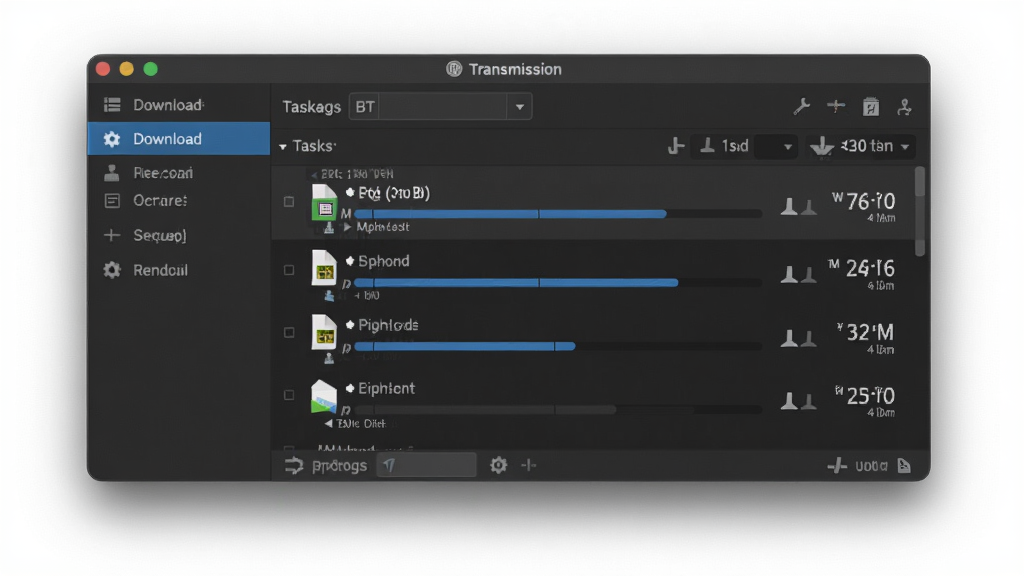Click the clipboard icon in top toolbar
The image size is (1024, 576).
point(871,106)
